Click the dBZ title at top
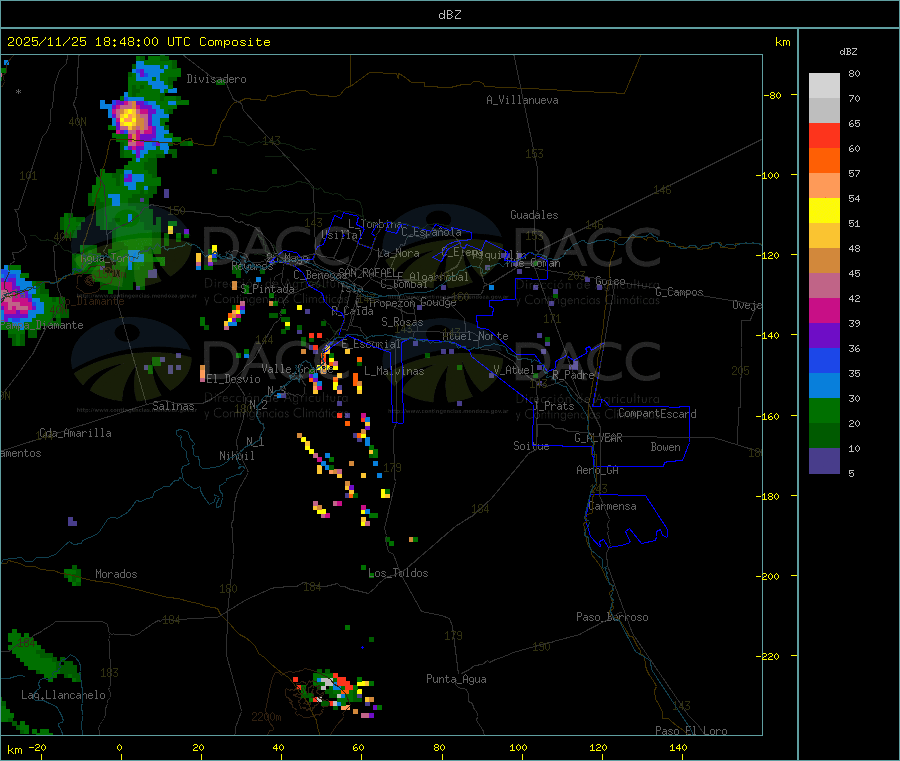900x761 pixels. (x=449, y=15)
